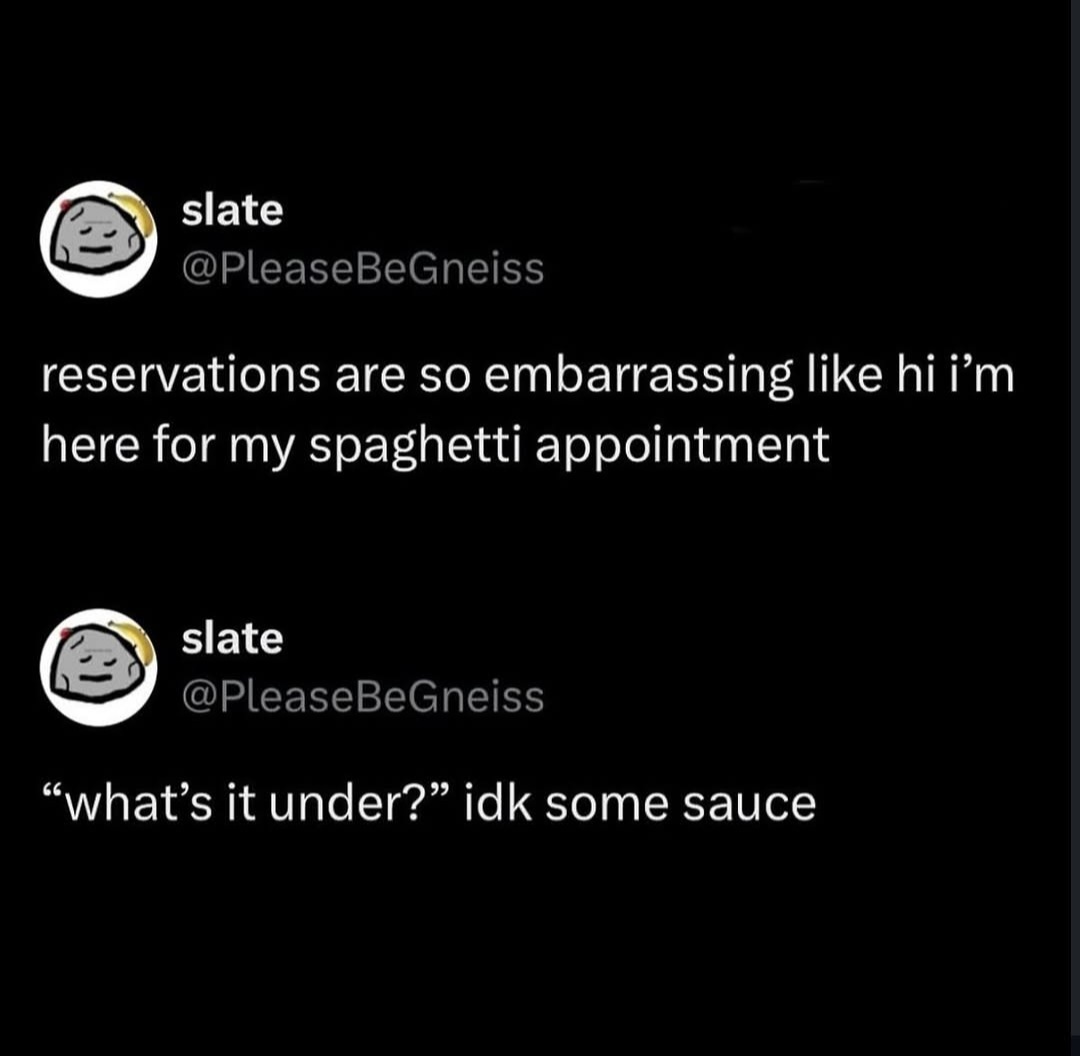
Task: Select the word "idk" in the reply tweet
Action: pyautogui.click(x=499, y=803)
